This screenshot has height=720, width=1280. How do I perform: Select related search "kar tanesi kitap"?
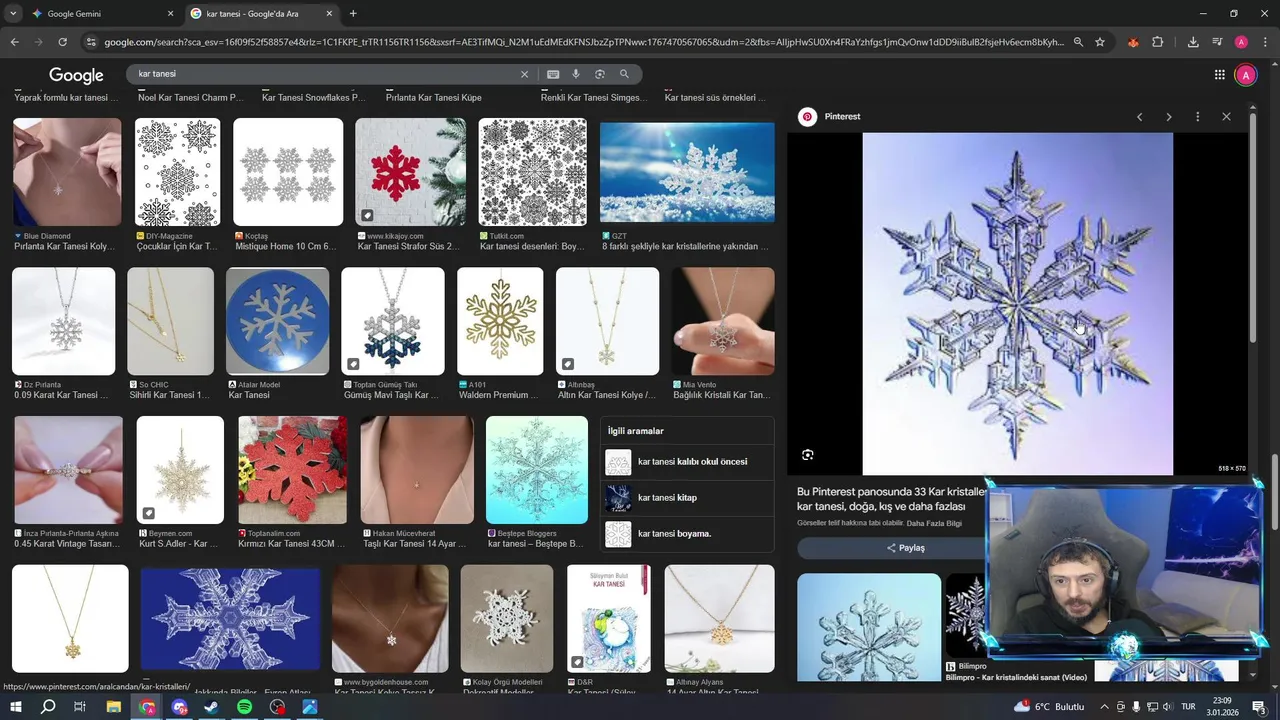click(x=687, y=498)
